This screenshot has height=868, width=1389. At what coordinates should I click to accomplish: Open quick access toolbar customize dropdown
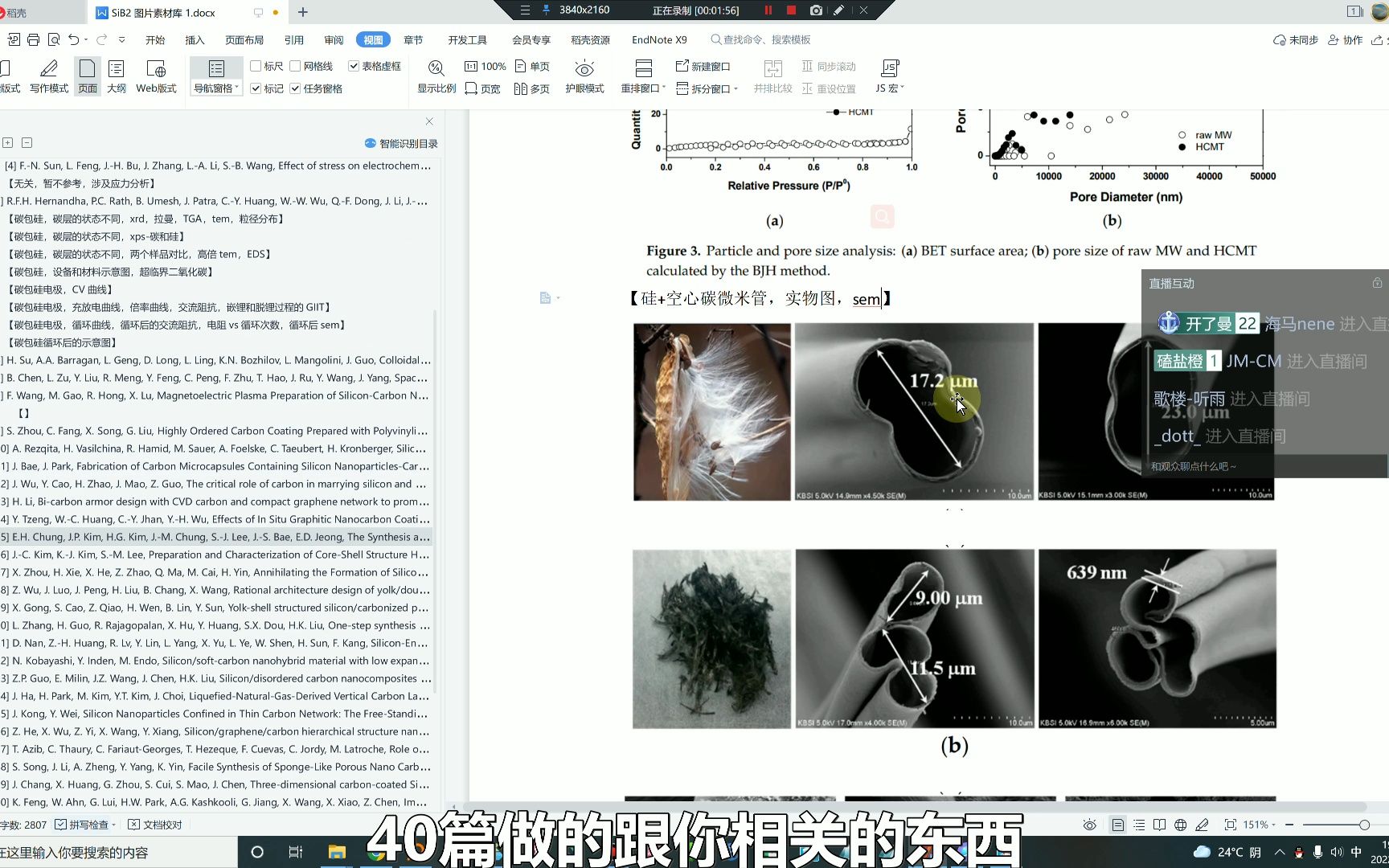click(122, 39)
